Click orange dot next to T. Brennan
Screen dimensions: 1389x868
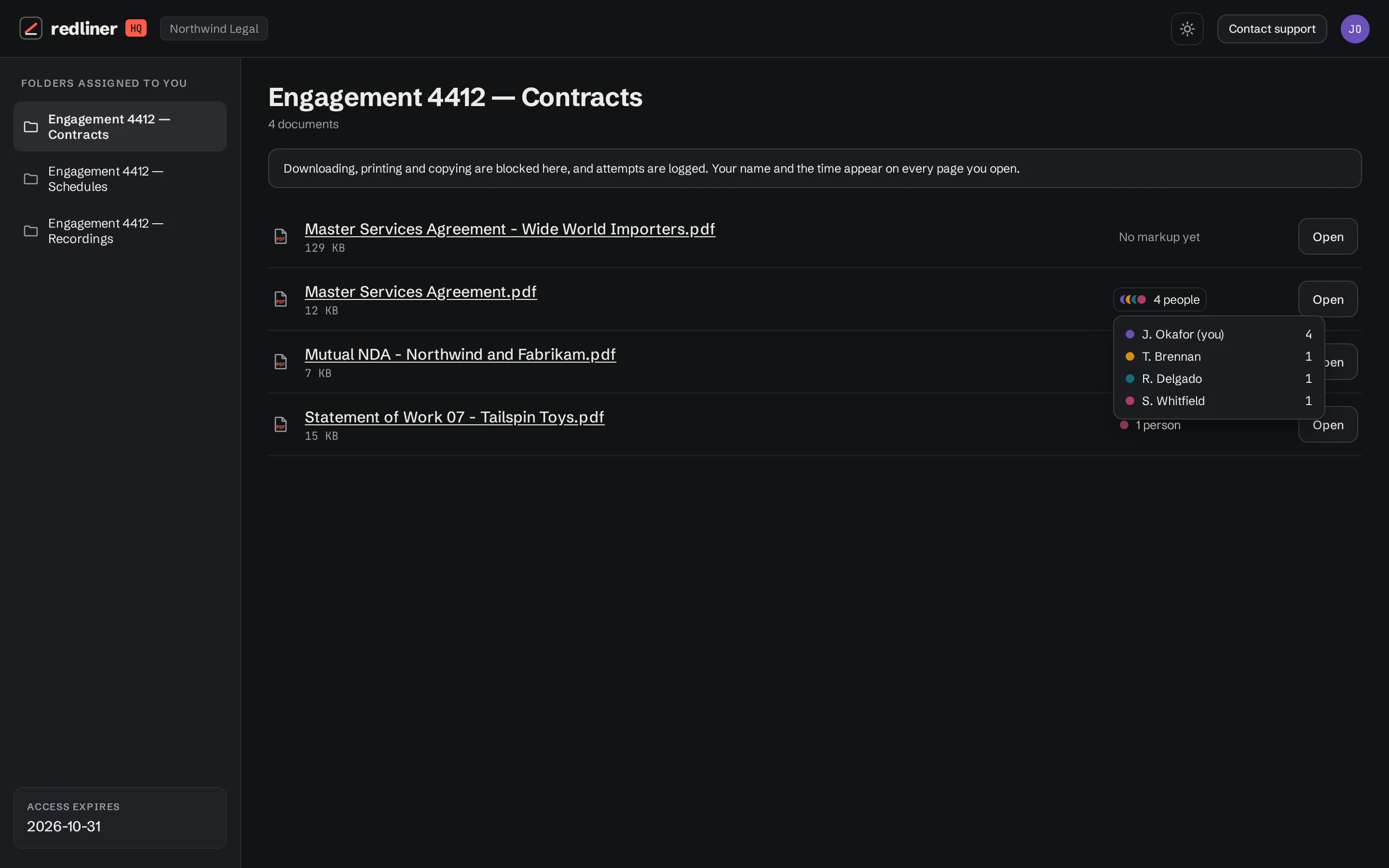pyautogui.click(x=1130, y=356)
